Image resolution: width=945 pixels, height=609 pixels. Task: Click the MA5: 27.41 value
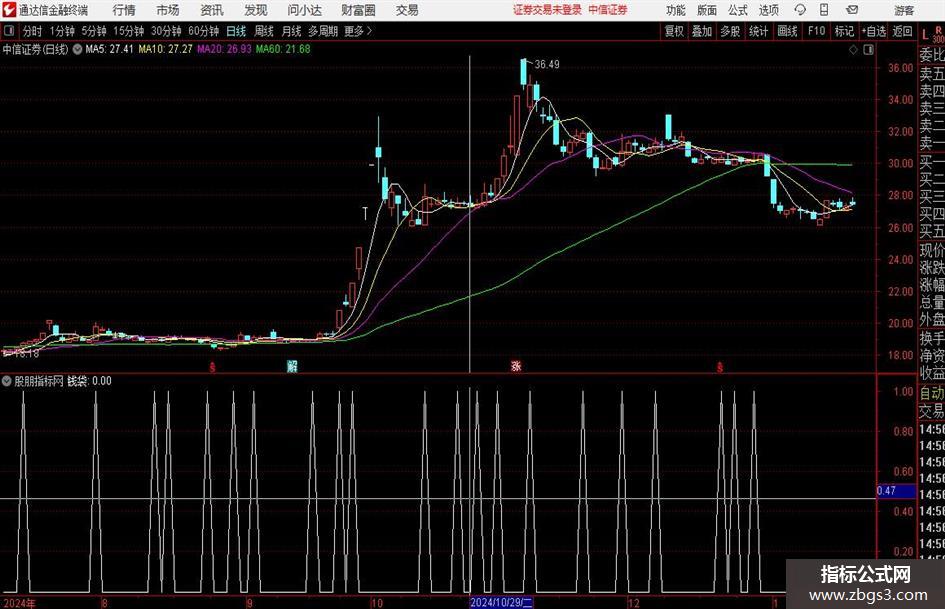pyautogui.click(x=109, y=49)
